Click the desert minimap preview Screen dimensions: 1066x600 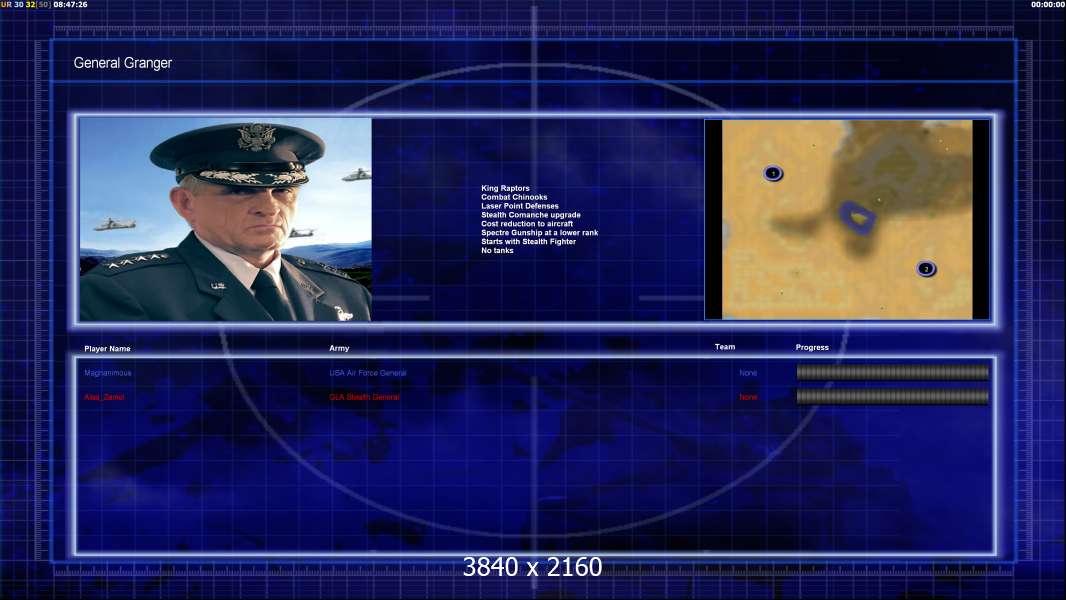point(847,219)
